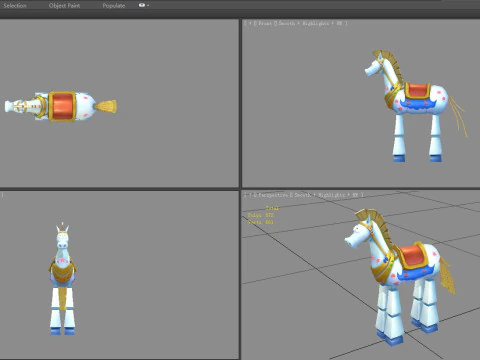The height and width of the screenshot is (360, 480).
Task: Open the Front viewport view name menu
Action: pos(265,23)
